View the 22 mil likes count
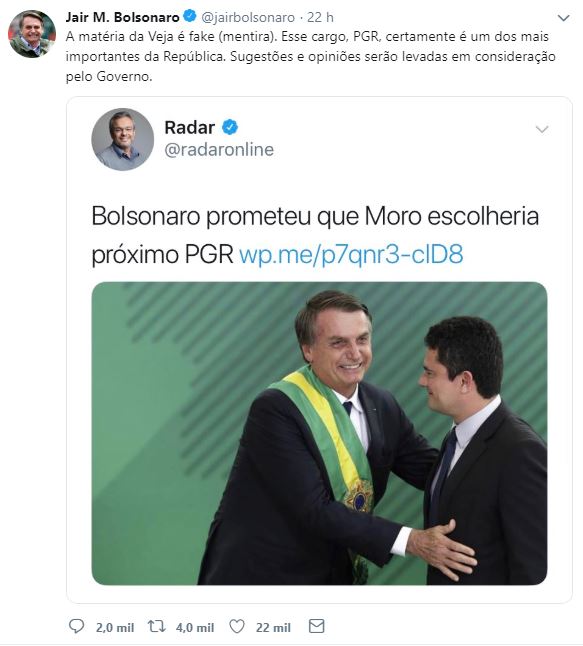This screenshot has height=646, width=583. point(273,627)
